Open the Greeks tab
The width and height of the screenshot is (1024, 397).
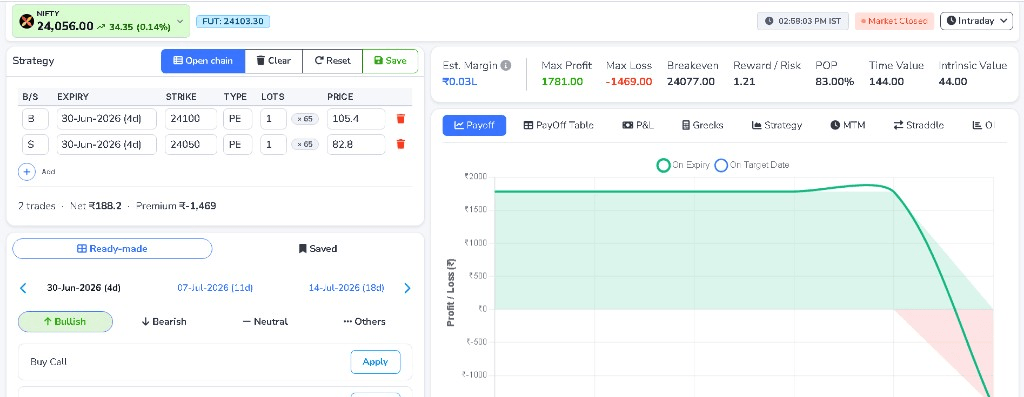[x=703, y=125]
